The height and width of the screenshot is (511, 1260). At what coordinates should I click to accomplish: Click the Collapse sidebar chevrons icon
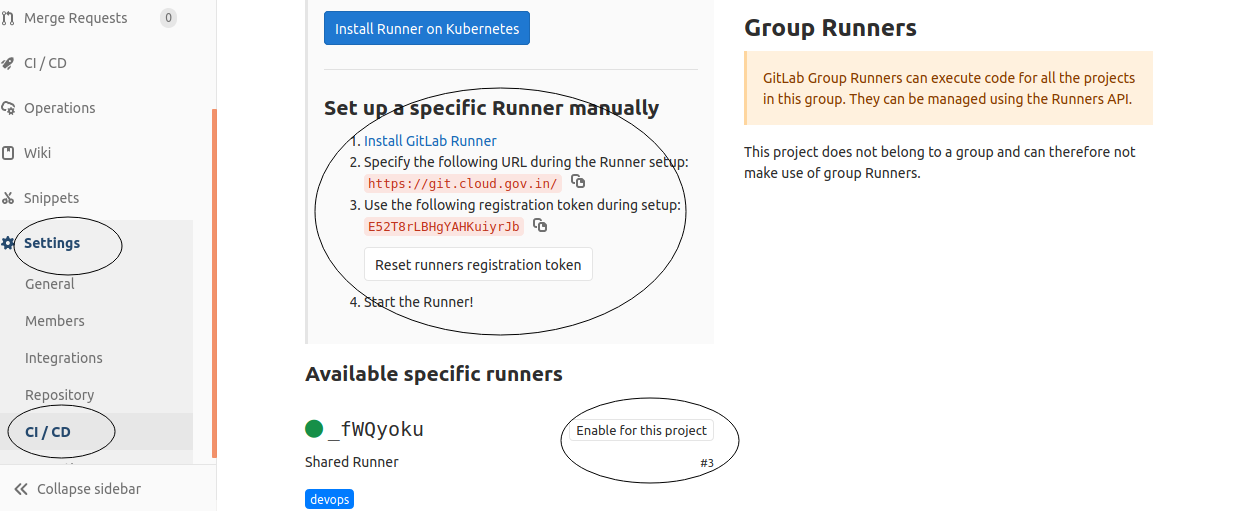(x=21, y=489)
